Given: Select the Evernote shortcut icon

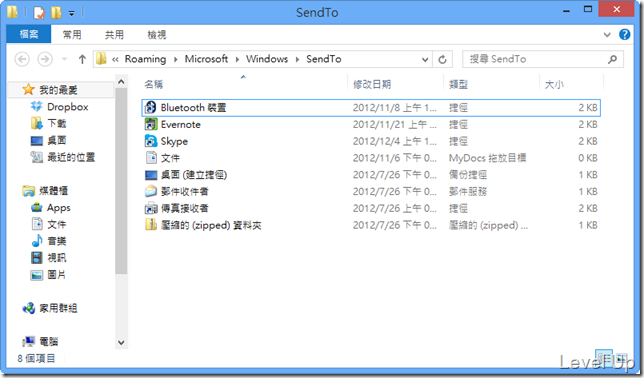Looking at the screenshot, I should pyautogui.click(x=151, y=124).
